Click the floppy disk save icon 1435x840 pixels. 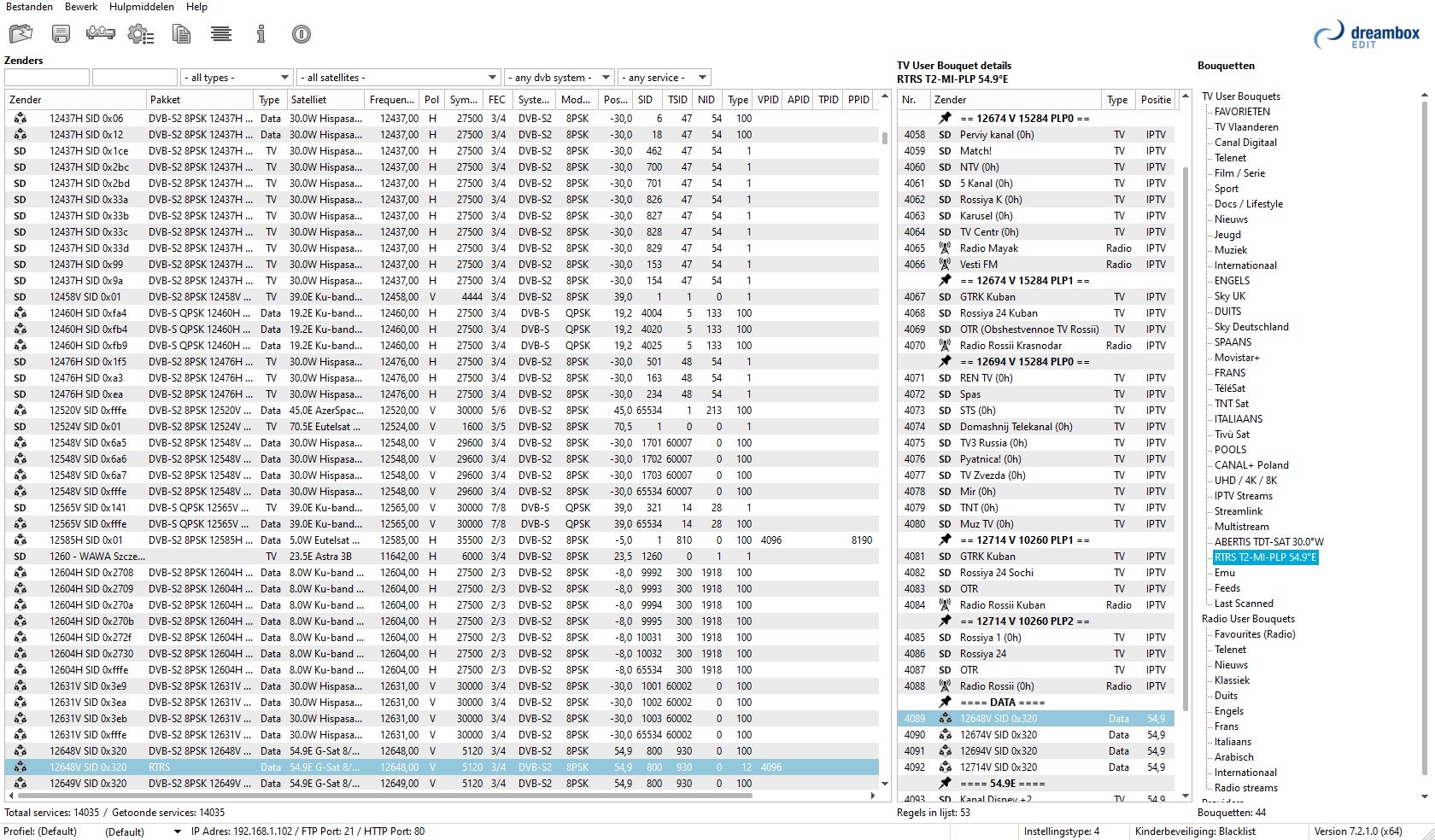click(x=61, y=34)
